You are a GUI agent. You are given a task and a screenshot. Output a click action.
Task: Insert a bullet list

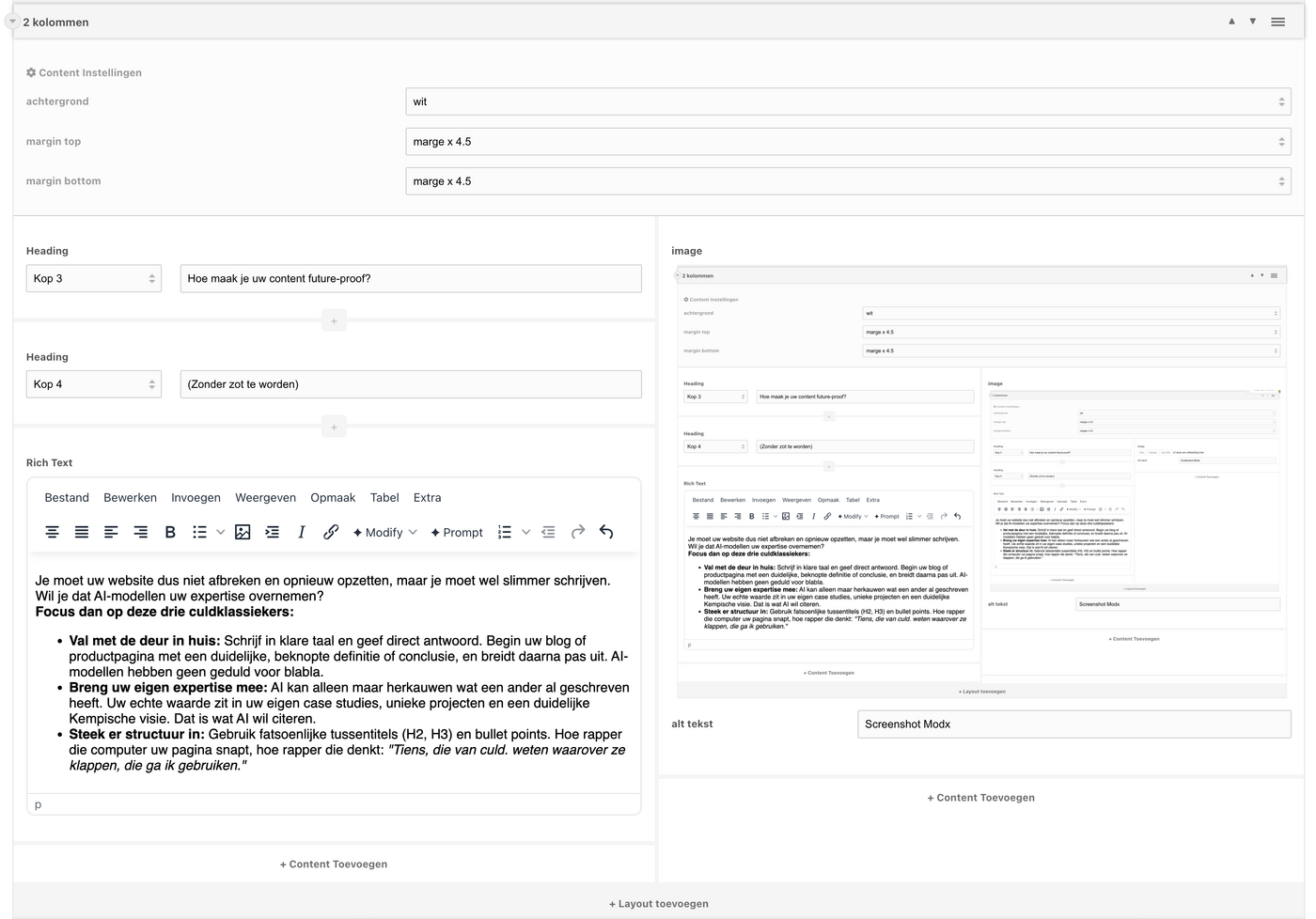point(199,532)
